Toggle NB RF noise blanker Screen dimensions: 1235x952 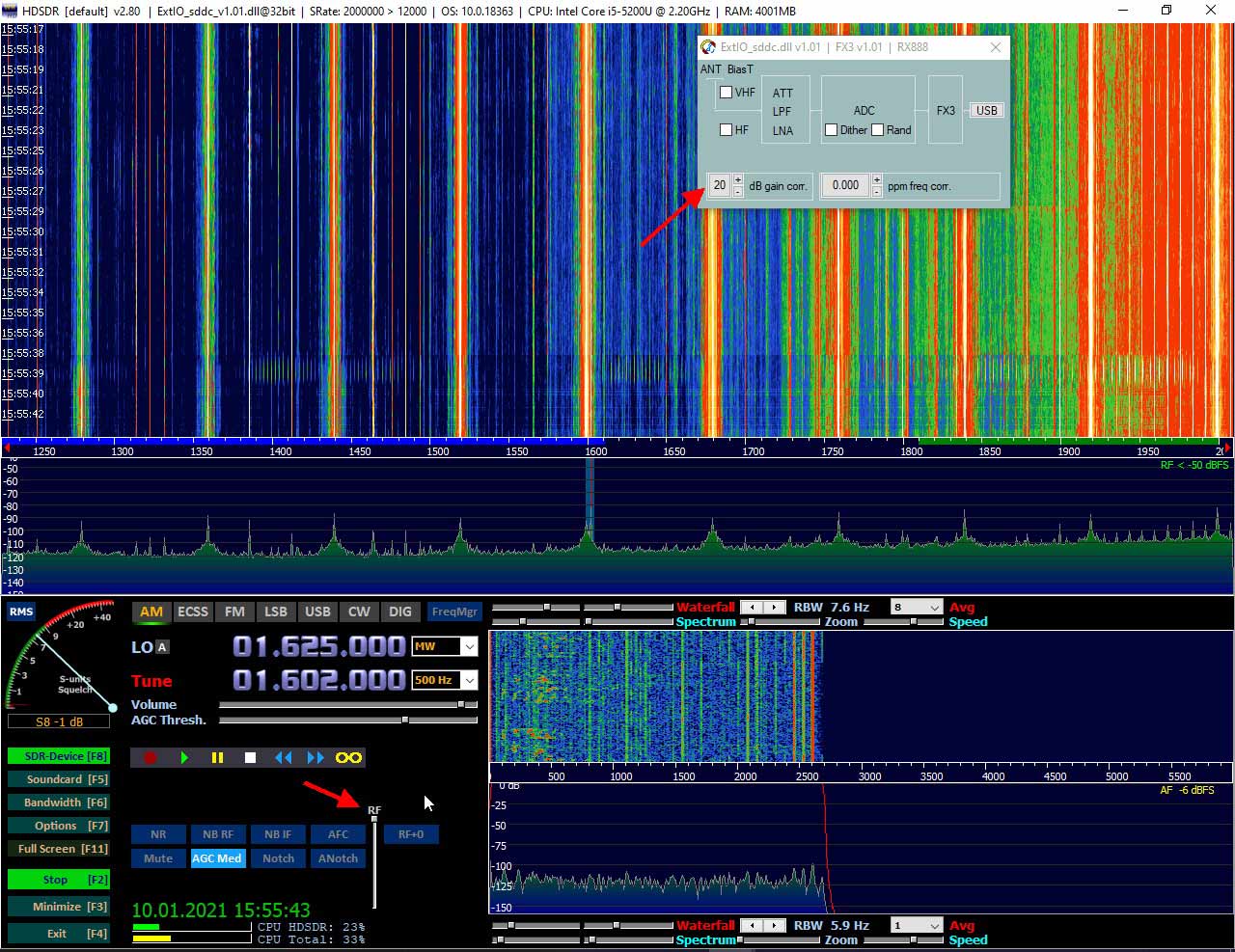[218, 834]
